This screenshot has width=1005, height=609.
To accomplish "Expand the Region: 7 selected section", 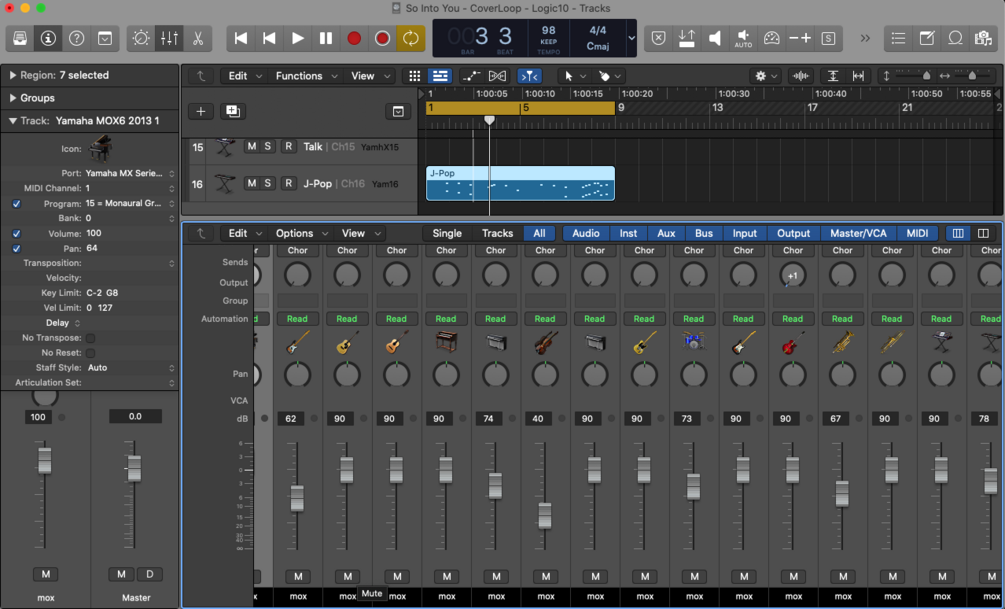I will coord(13,75).
